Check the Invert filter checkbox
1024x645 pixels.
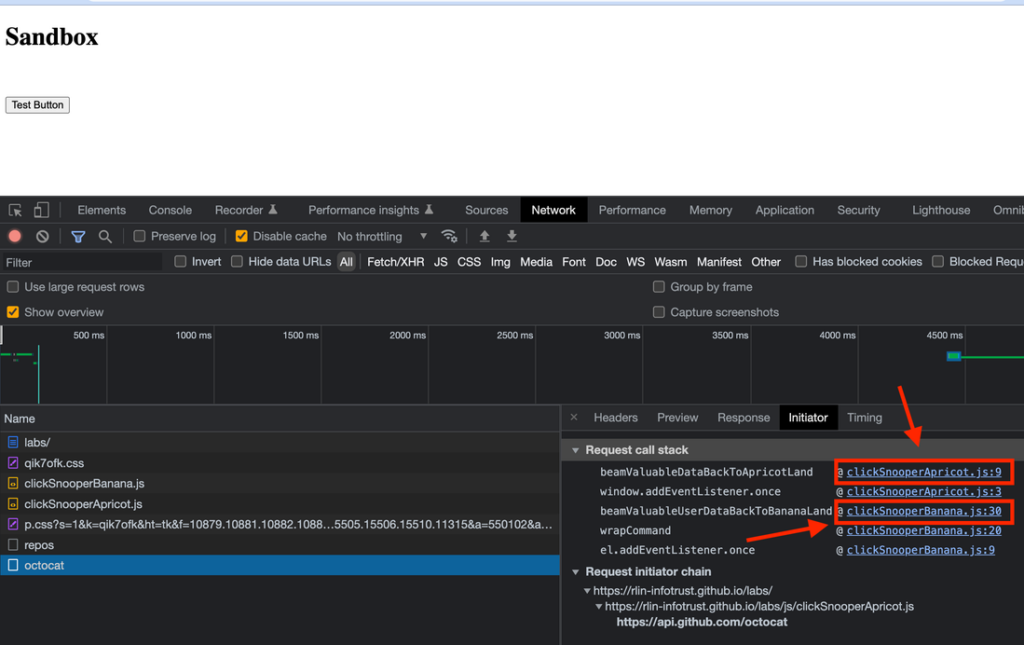pyautogui.click(x=181, y=262)
